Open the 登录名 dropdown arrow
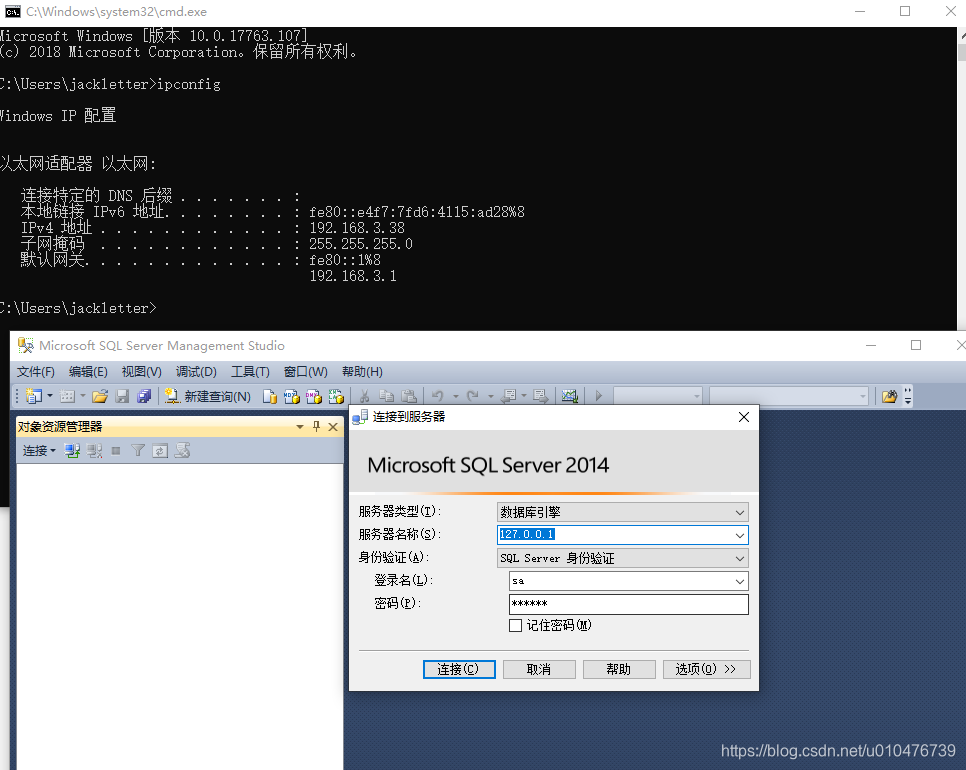The width and height of the screenshot is (966, 770). click(x=740, y=581)
